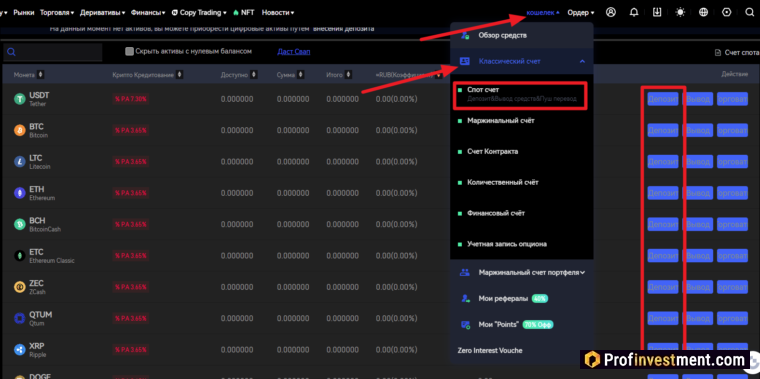The height and width of the screenshot is (379, 760).
Task: Select Маржинальный счёт menu entry
Action: pyautogui.click(x=501, y=121)
